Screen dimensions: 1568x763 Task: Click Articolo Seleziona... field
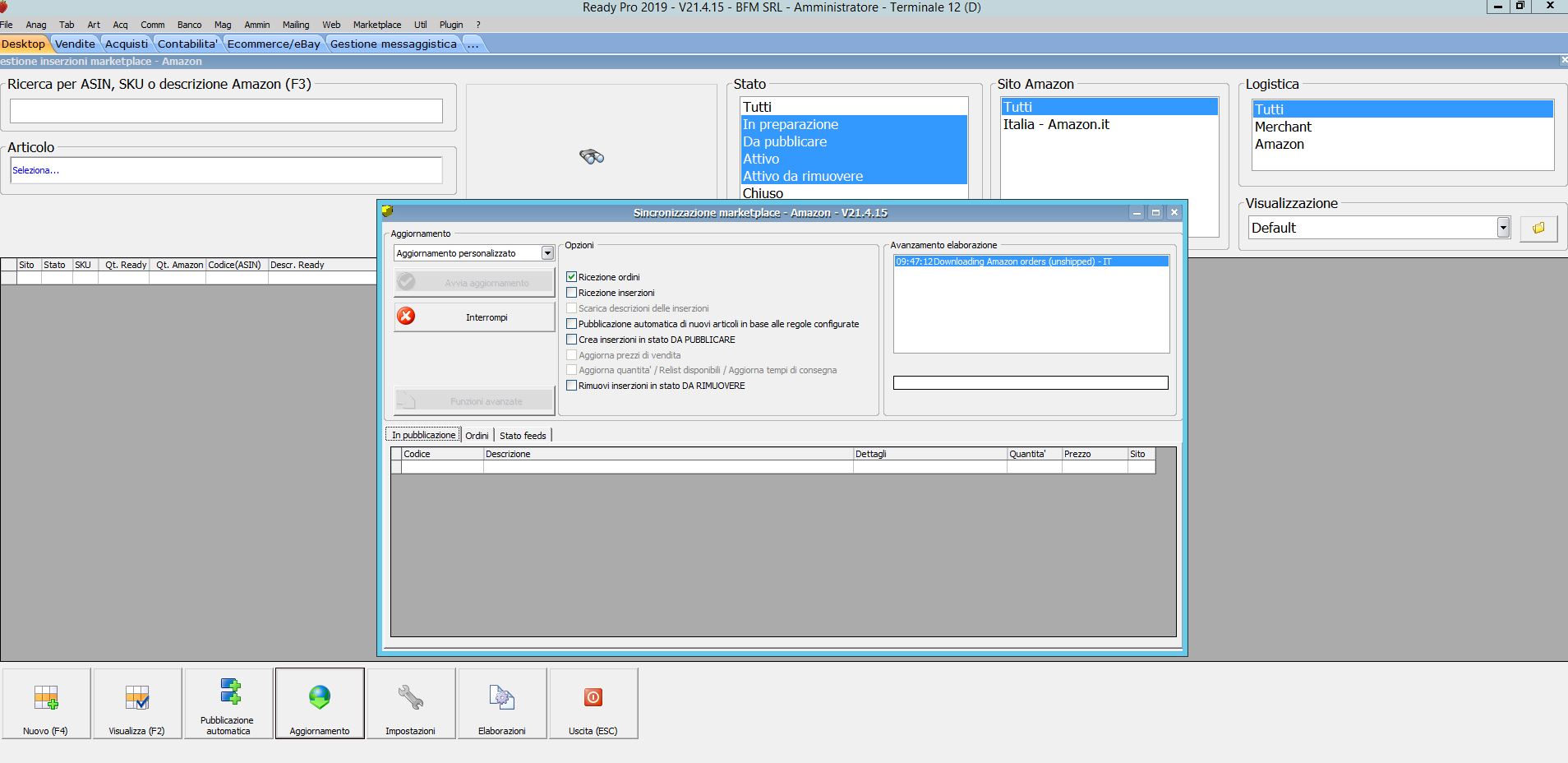226,170
